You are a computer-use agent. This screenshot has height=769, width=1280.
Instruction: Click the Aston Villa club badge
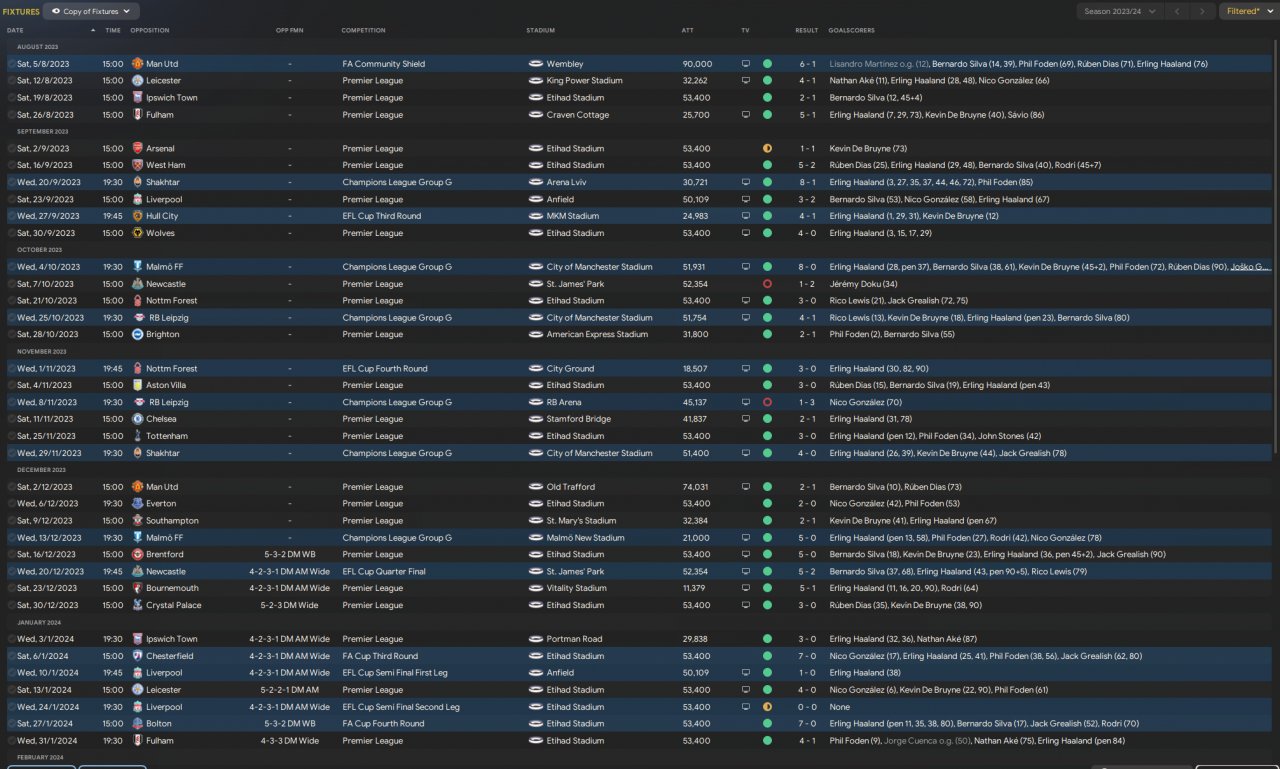click(x=137, y=386)
